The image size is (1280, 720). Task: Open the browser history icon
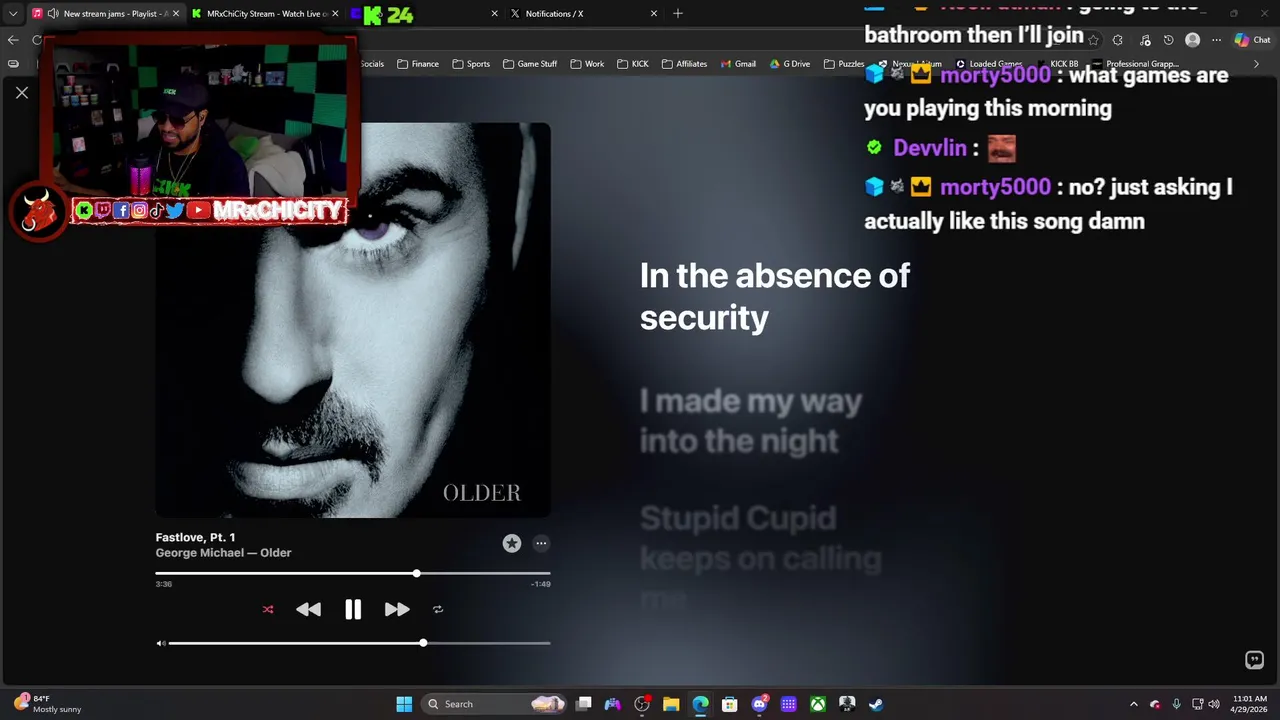click(x=1168, y=40)
